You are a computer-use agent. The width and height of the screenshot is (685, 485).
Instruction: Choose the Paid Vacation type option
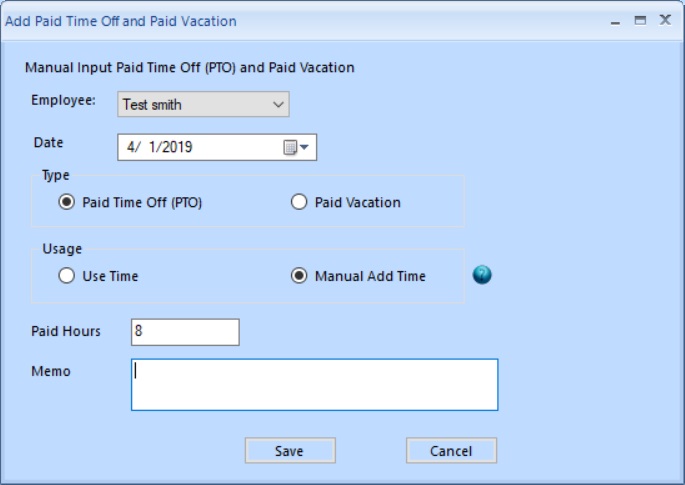coord(299,202)
